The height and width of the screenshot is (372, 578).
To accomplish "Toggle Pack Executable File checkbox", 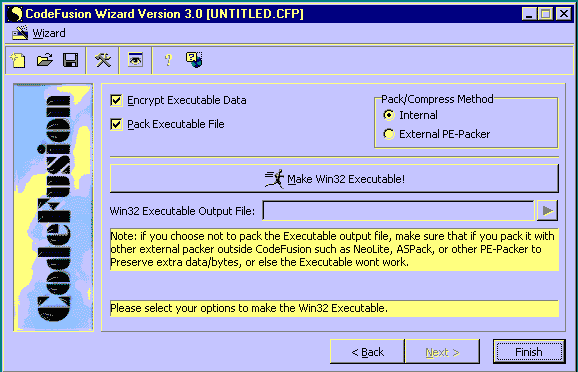I will 116,124.
